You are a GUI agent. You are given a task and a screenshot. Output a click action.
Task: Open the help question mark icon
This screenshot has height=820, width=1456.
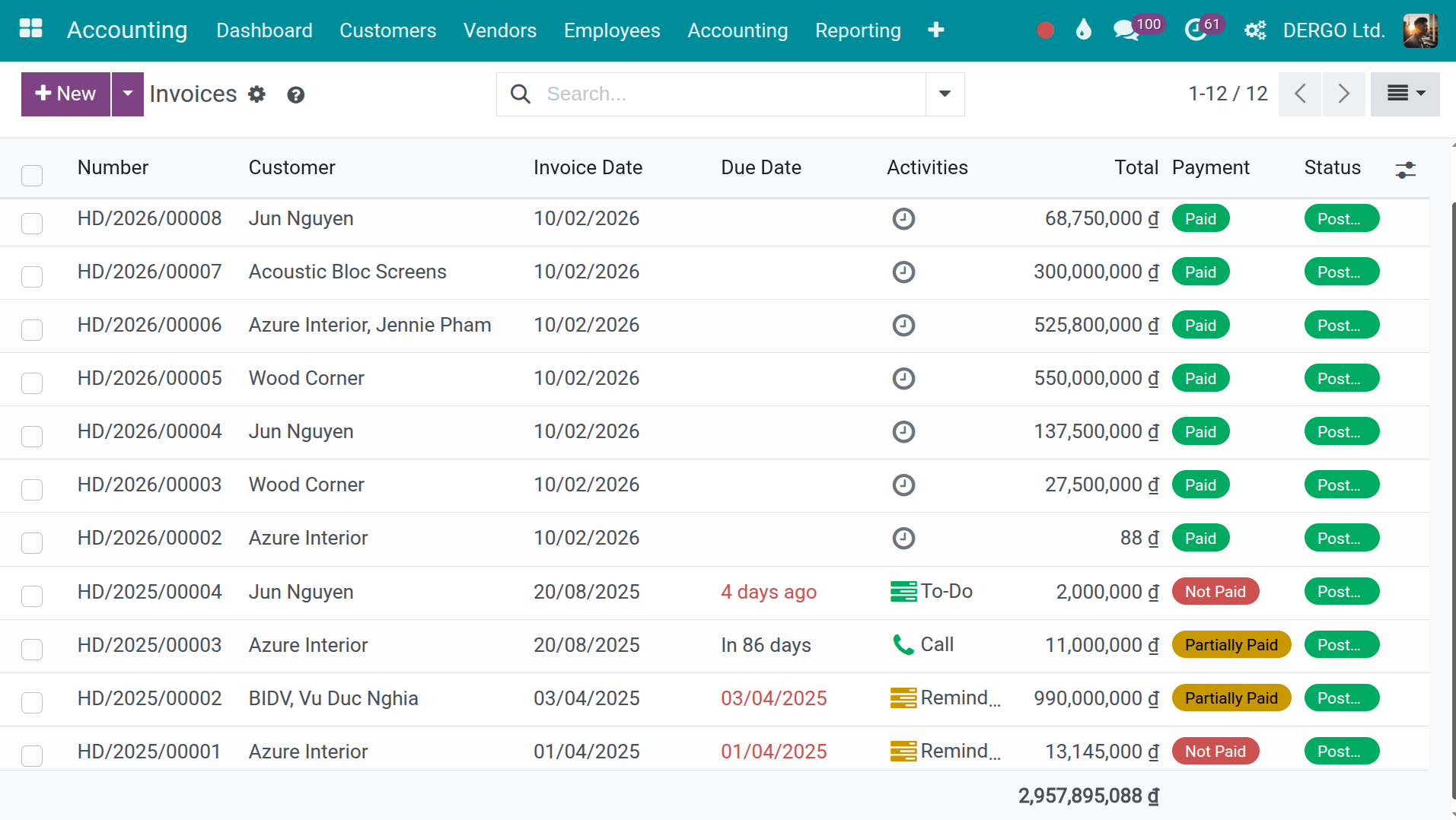coord(295,95)
